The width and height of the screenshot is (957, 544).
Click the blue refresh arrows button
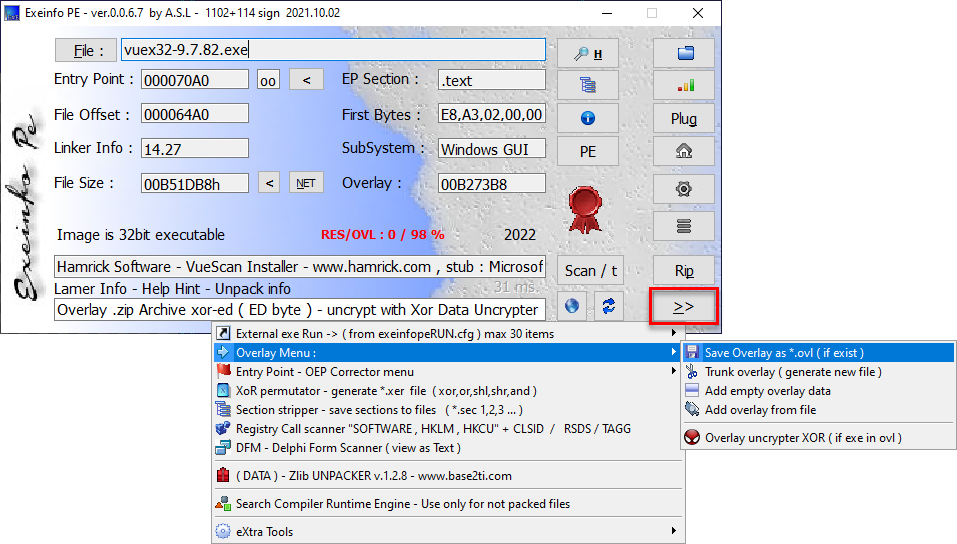tap(609, 306)
